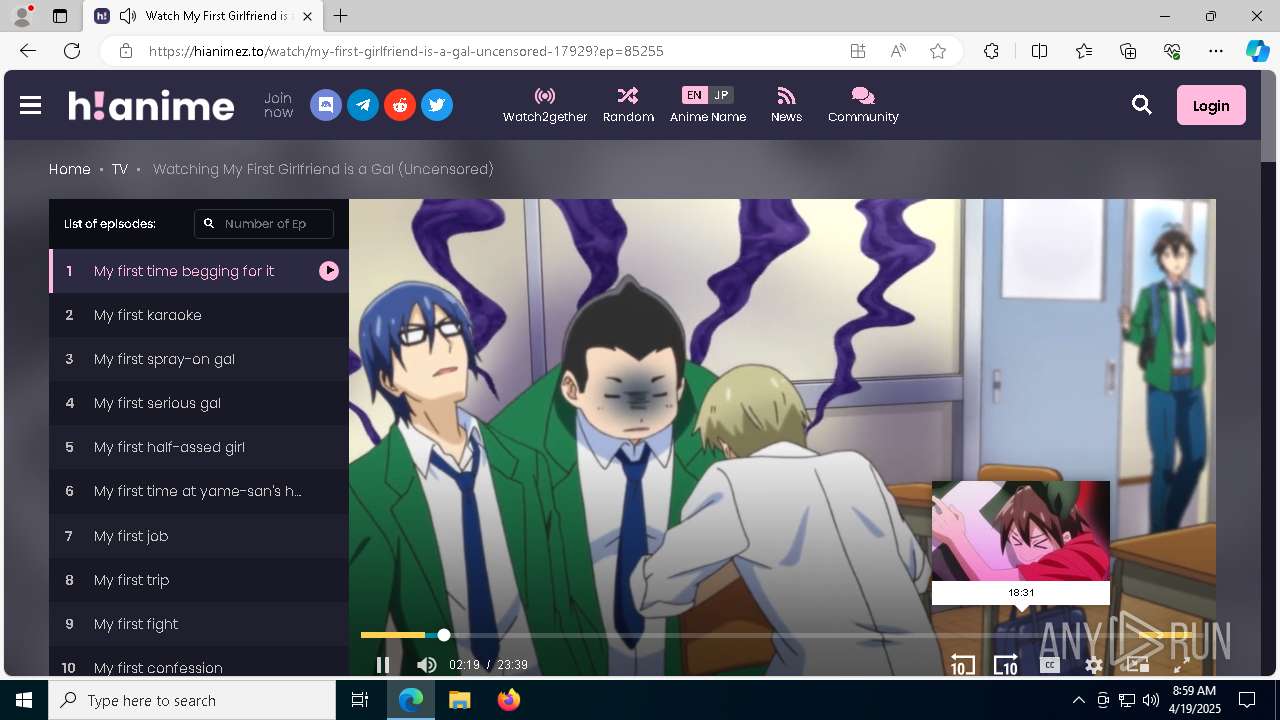
Task: Open the Copilot sidebar
Action: pyautogui.click(x=1257, y=51)
